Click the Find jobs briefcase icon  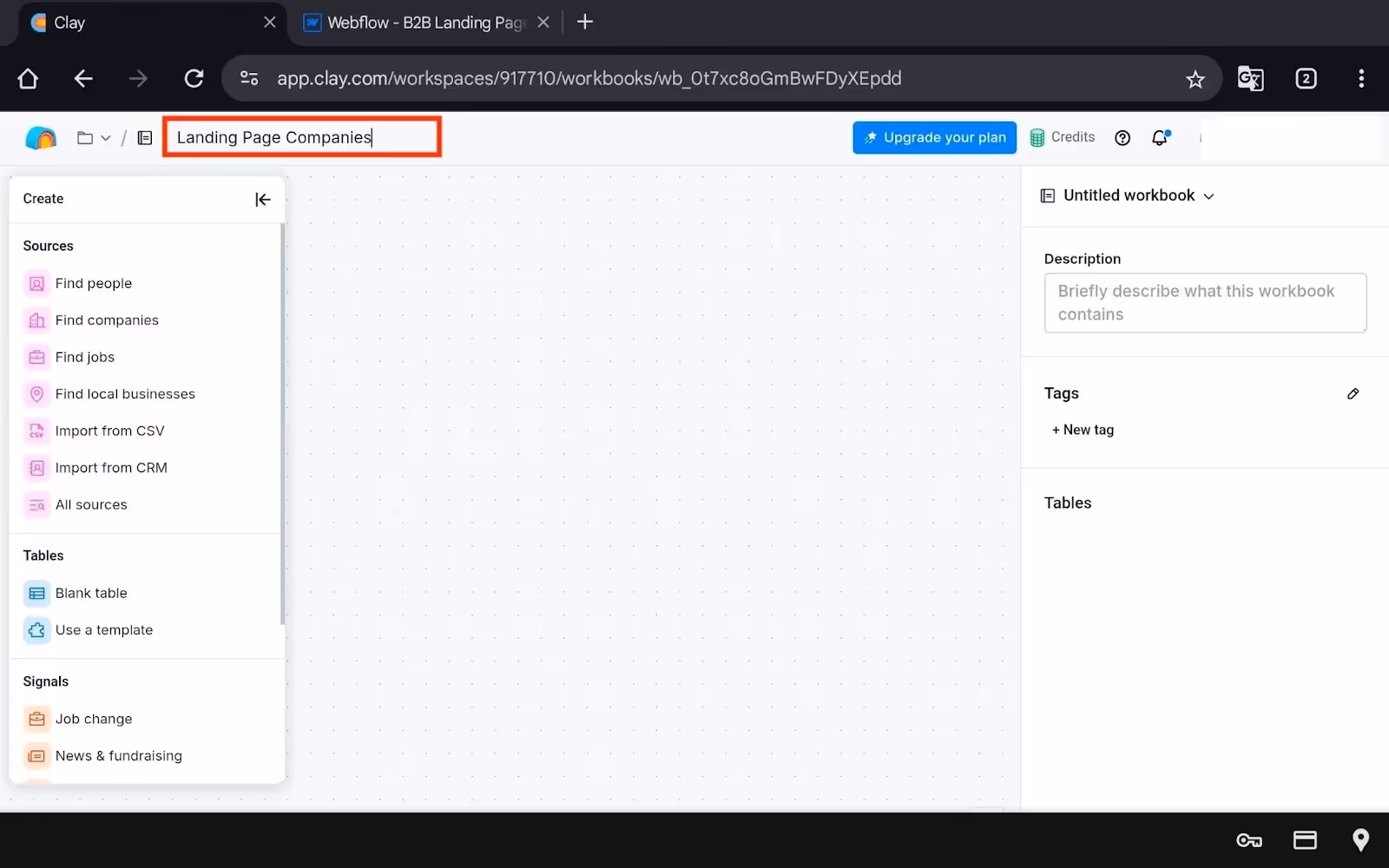[x=36, y=357]
